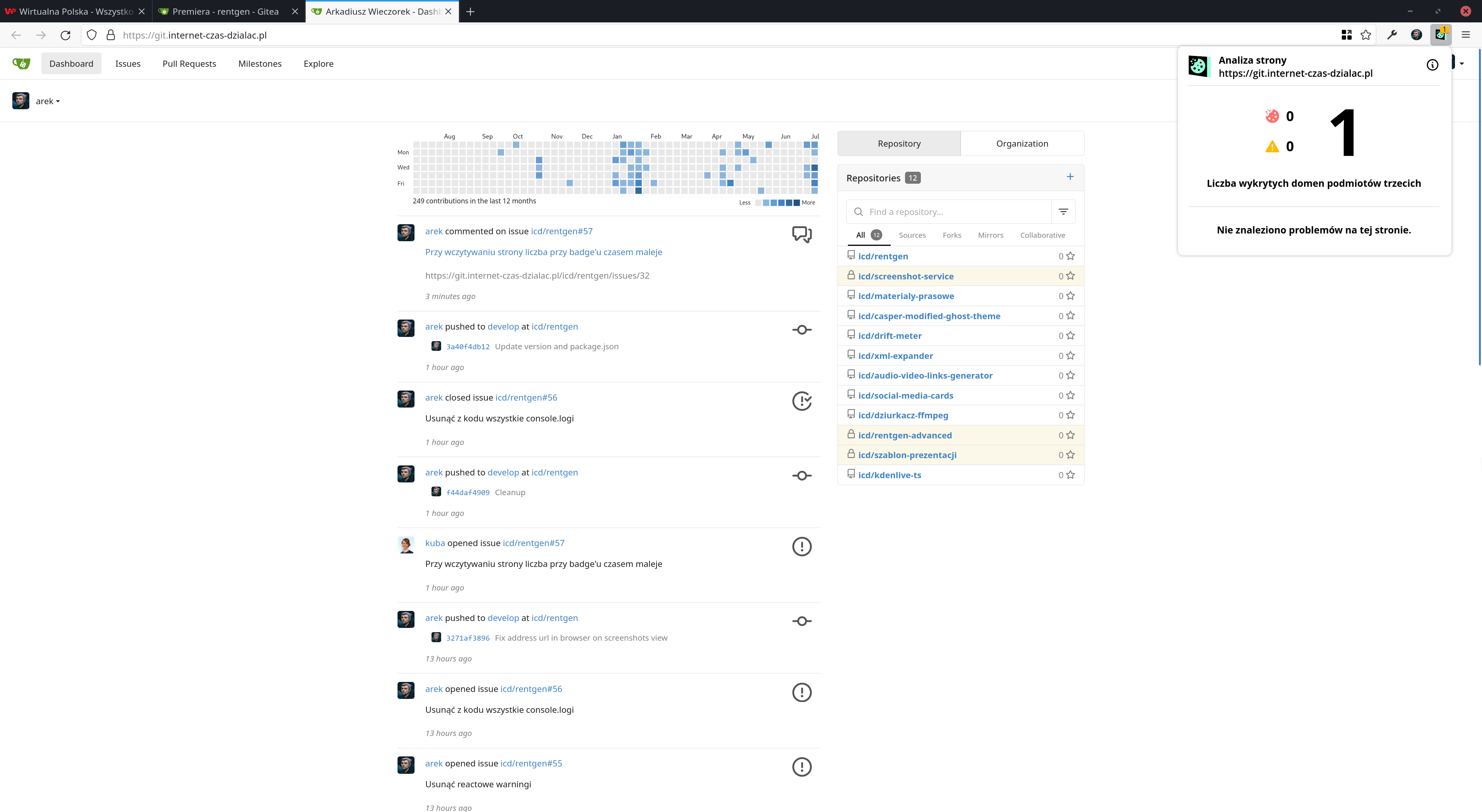Bookmark this page with star icon
The width and height of the screenshot is (1482, 812).
1366,35
